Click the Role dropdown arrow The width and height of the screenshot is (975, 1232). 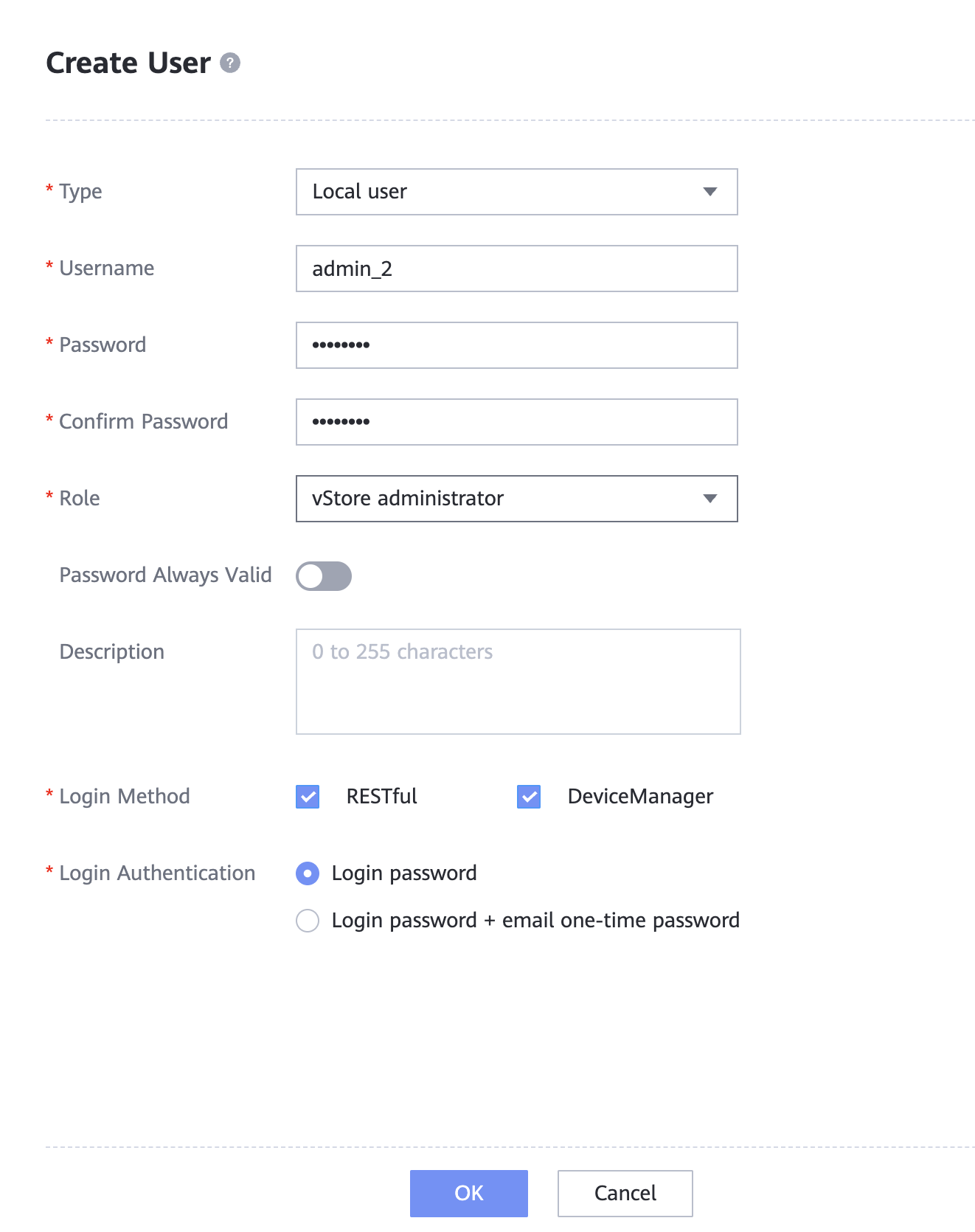(x=709, y=499)
